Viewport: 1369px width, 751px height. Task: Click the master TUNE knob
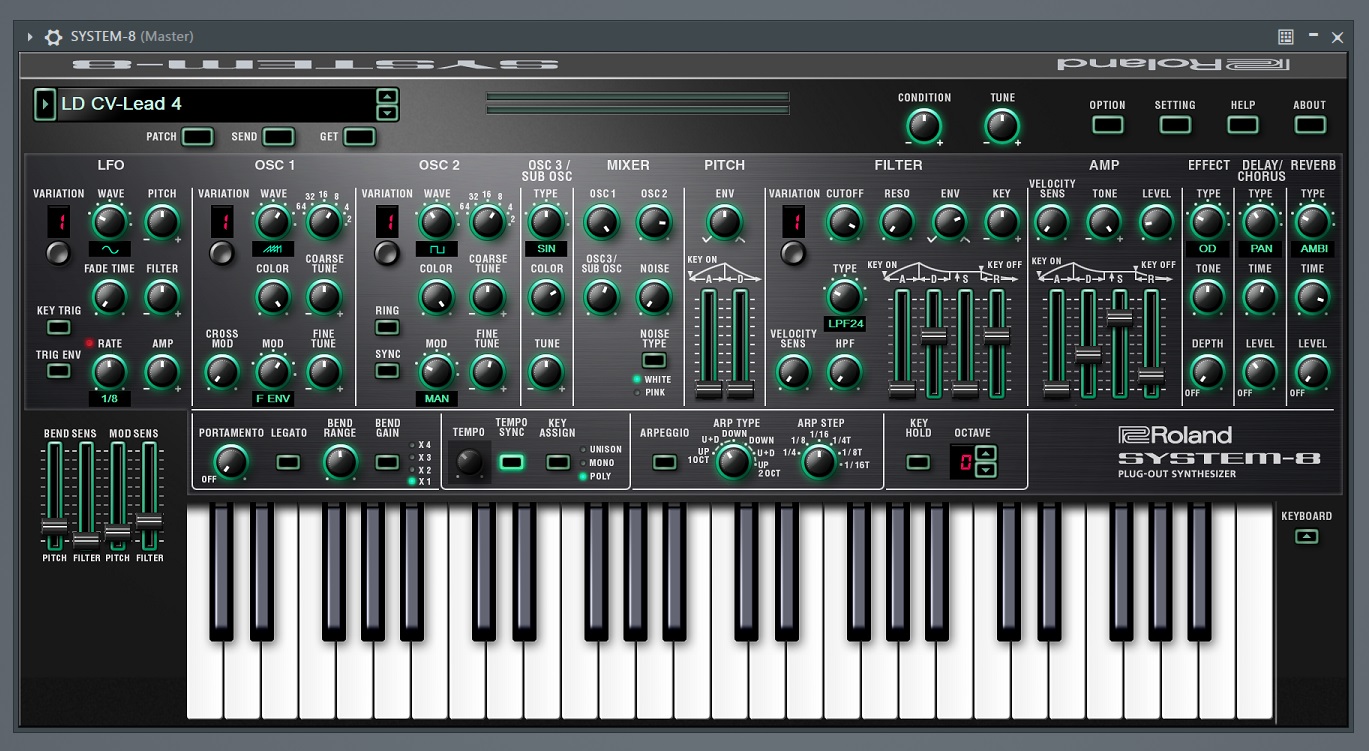[1002, 126]
